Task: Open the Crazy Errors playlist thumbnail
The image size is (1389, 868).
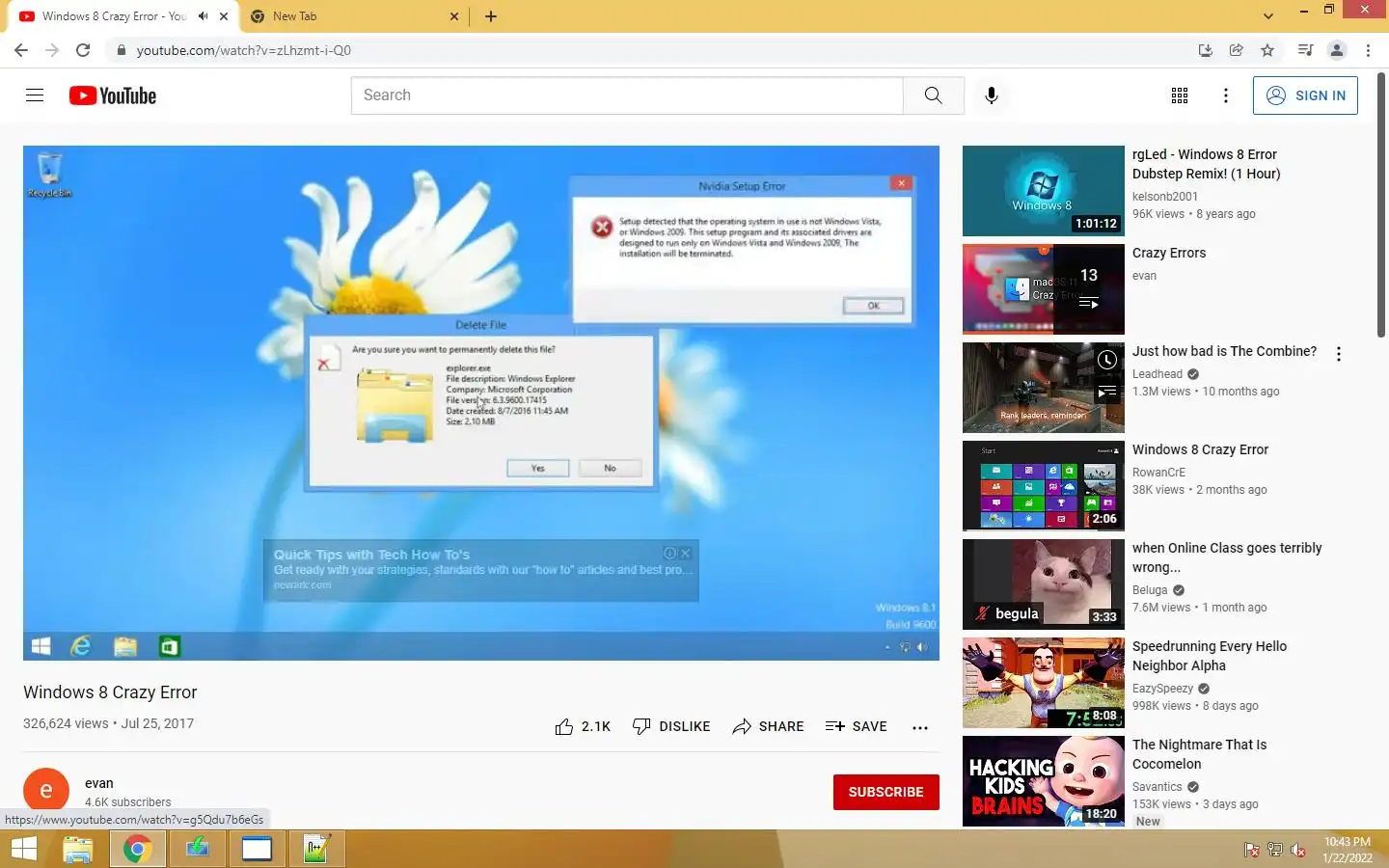Action: (1043, 289)
